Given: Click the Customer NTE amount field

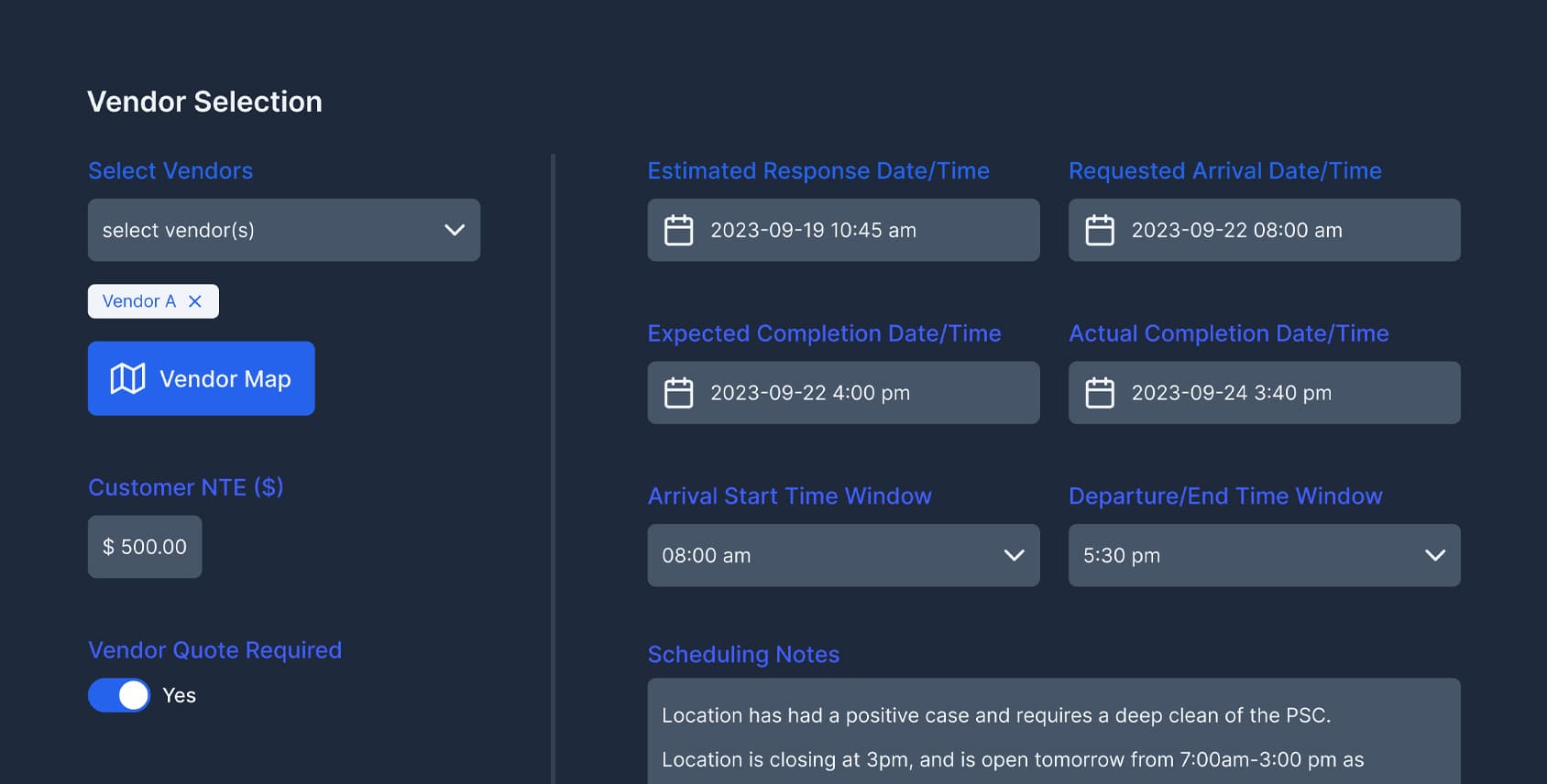Looking at the screenshot, I should 145,547.
